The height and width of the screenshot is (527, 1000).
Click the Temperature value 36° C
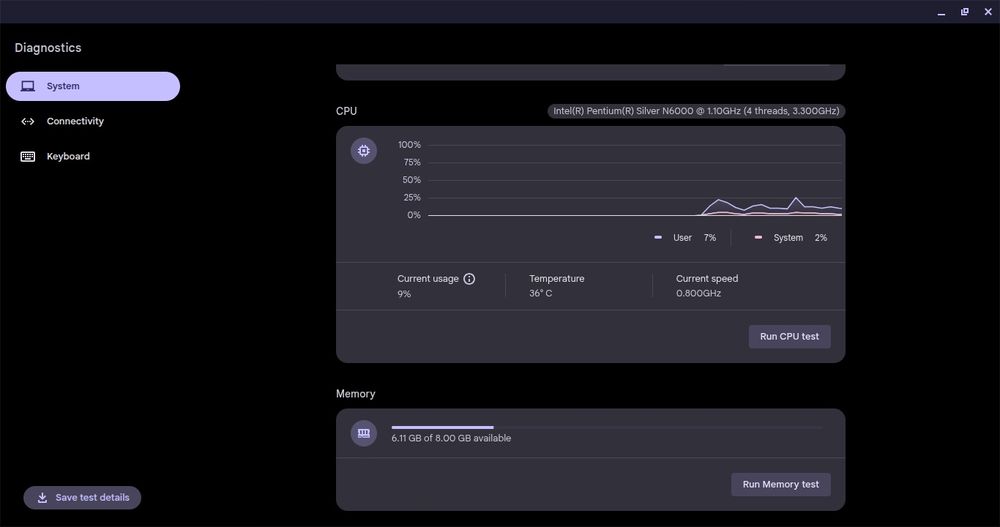click(541, 293)
